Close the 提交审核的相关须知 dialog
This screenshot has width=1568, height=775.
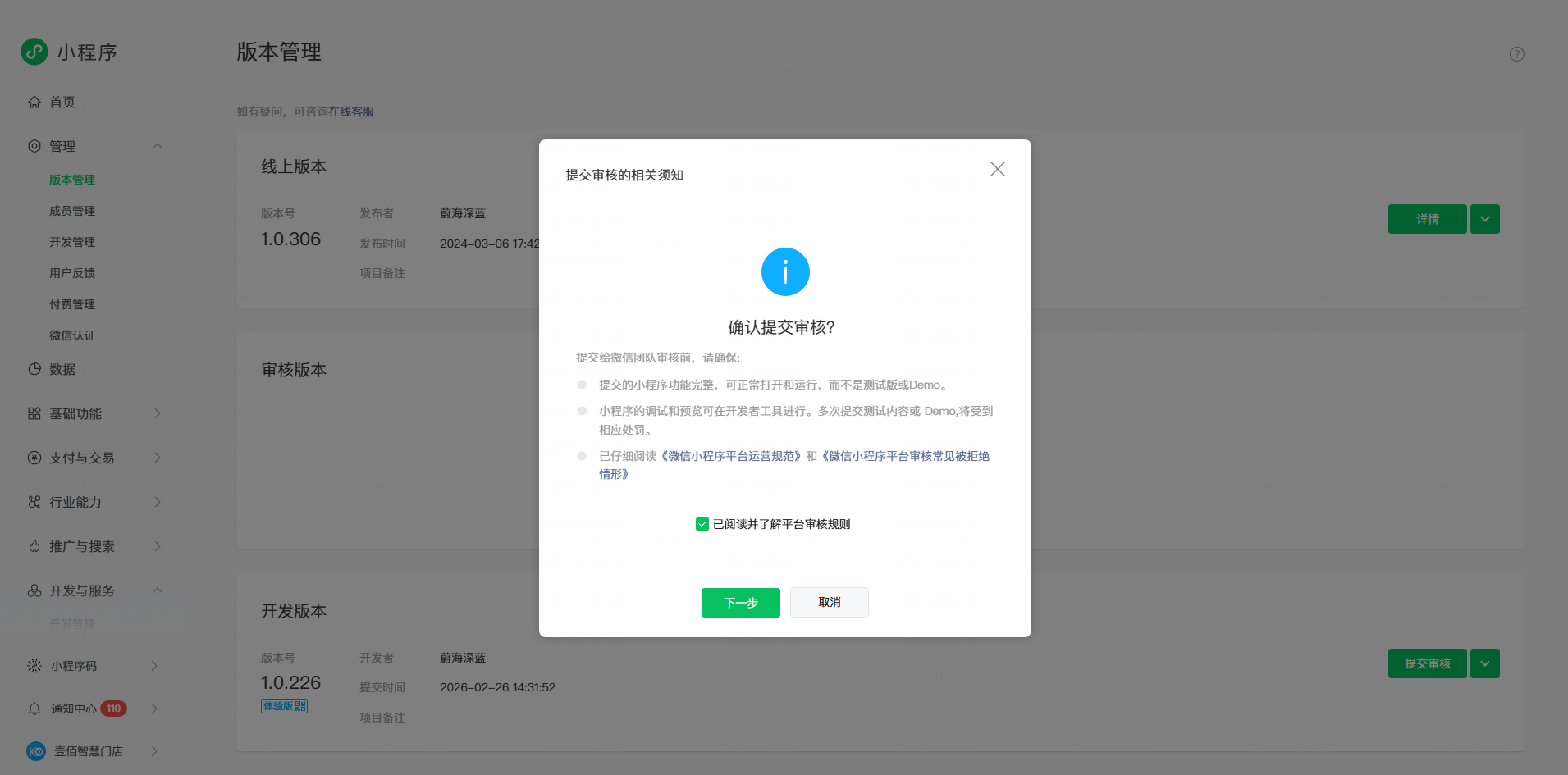point(998,169)
